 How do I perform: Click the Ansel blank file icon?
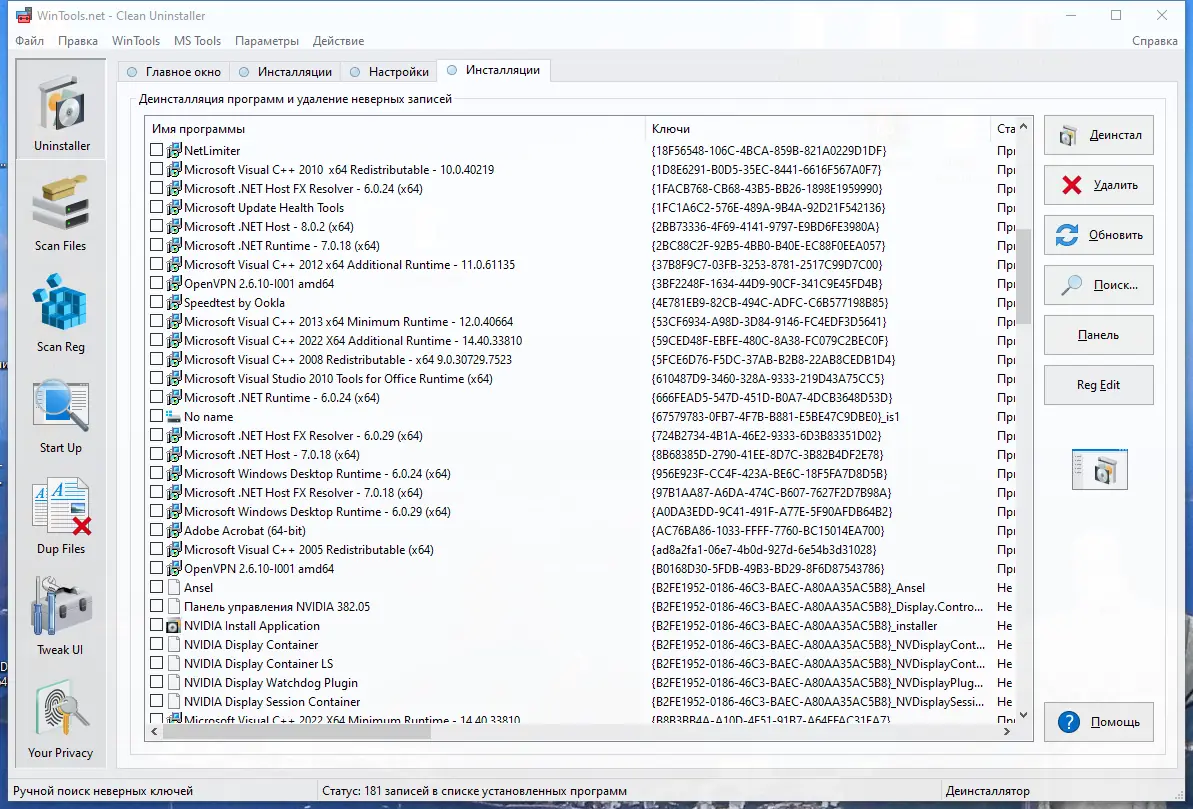click(173, 588)
